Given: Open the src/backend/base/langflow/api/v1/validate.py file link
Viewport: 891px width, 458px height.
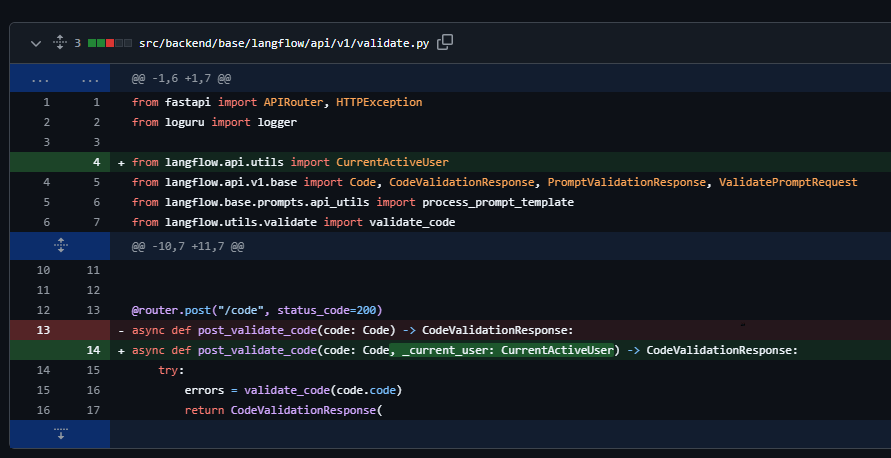Looking at the screenshot, I should [x=285, y=43].
